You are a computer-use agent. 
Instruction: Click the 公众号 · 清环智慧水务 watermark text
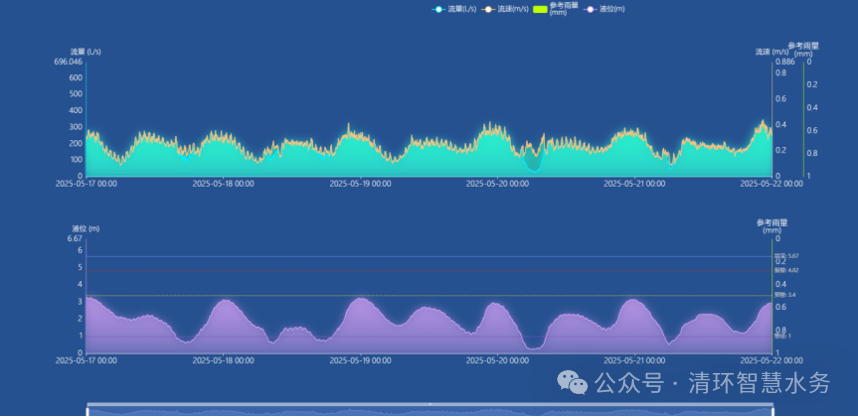point(712,382)
